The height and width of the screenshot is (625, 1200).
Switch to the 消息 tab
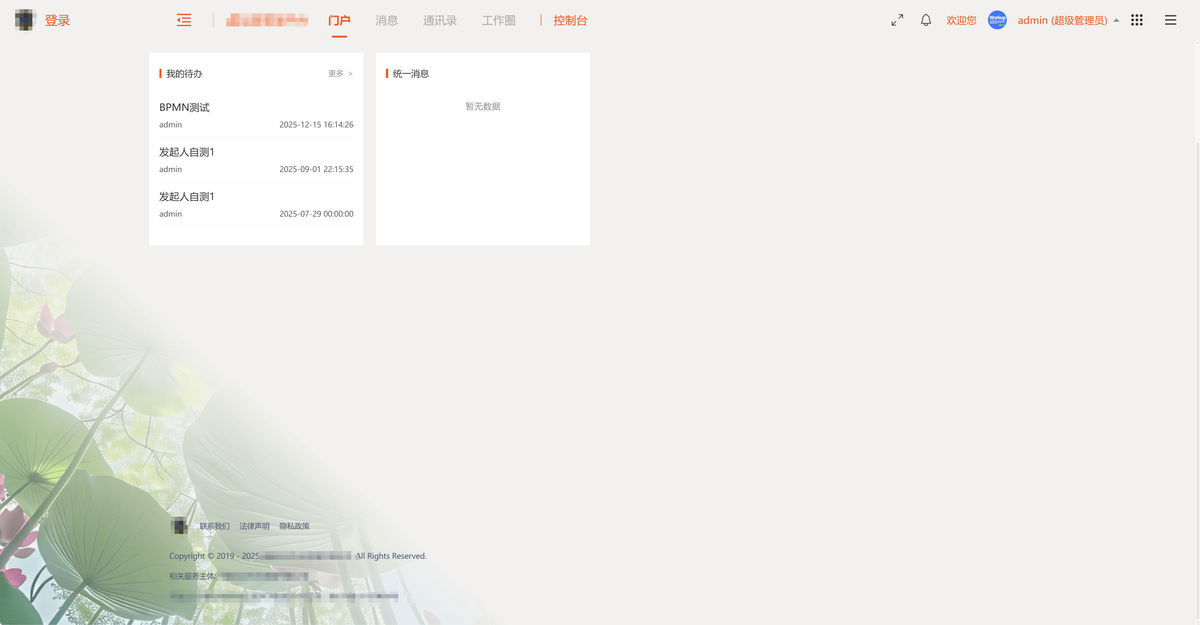click(386, 20)
